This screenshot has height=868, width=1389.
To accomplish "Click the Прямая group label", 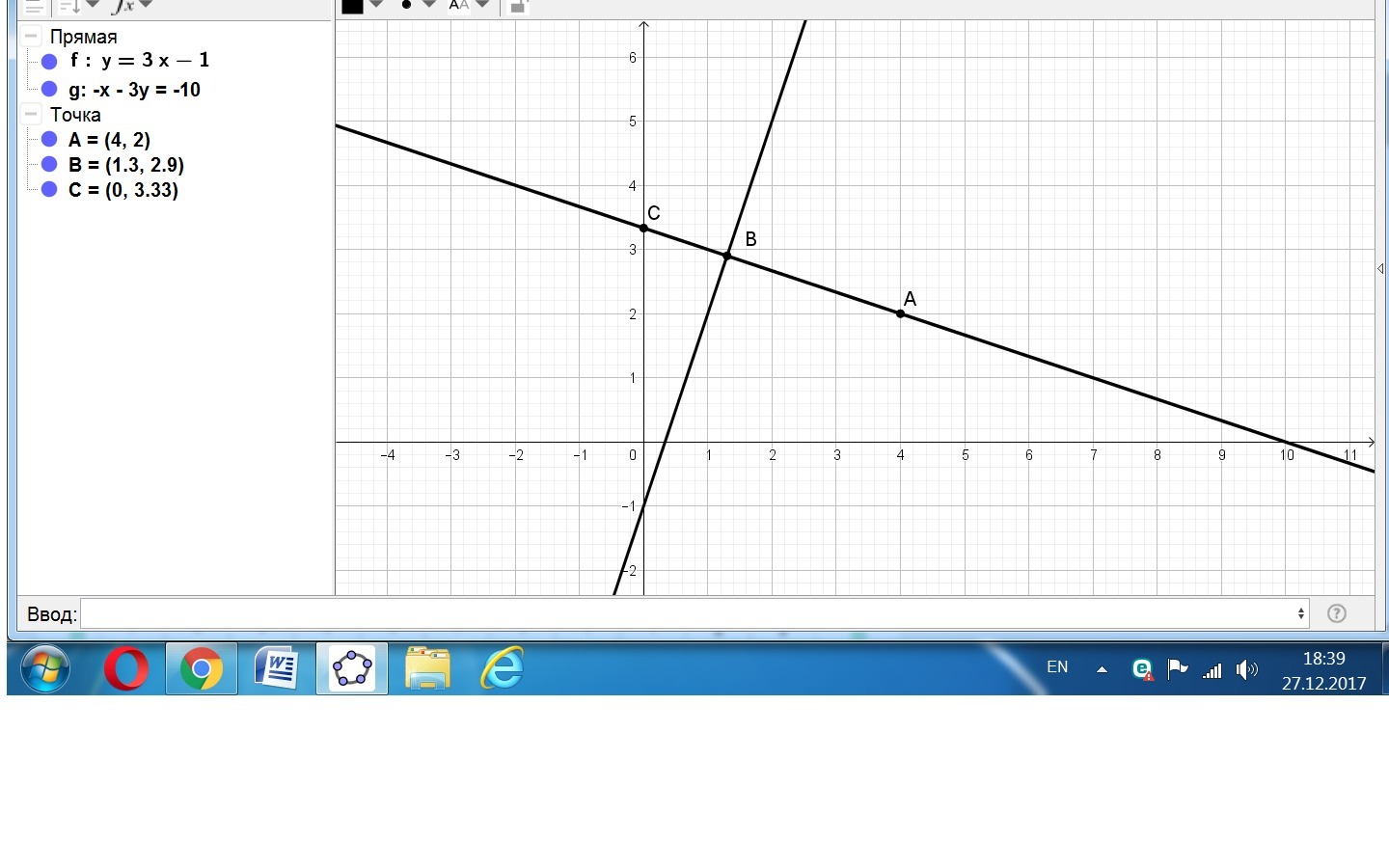I will tap(84, 37).
